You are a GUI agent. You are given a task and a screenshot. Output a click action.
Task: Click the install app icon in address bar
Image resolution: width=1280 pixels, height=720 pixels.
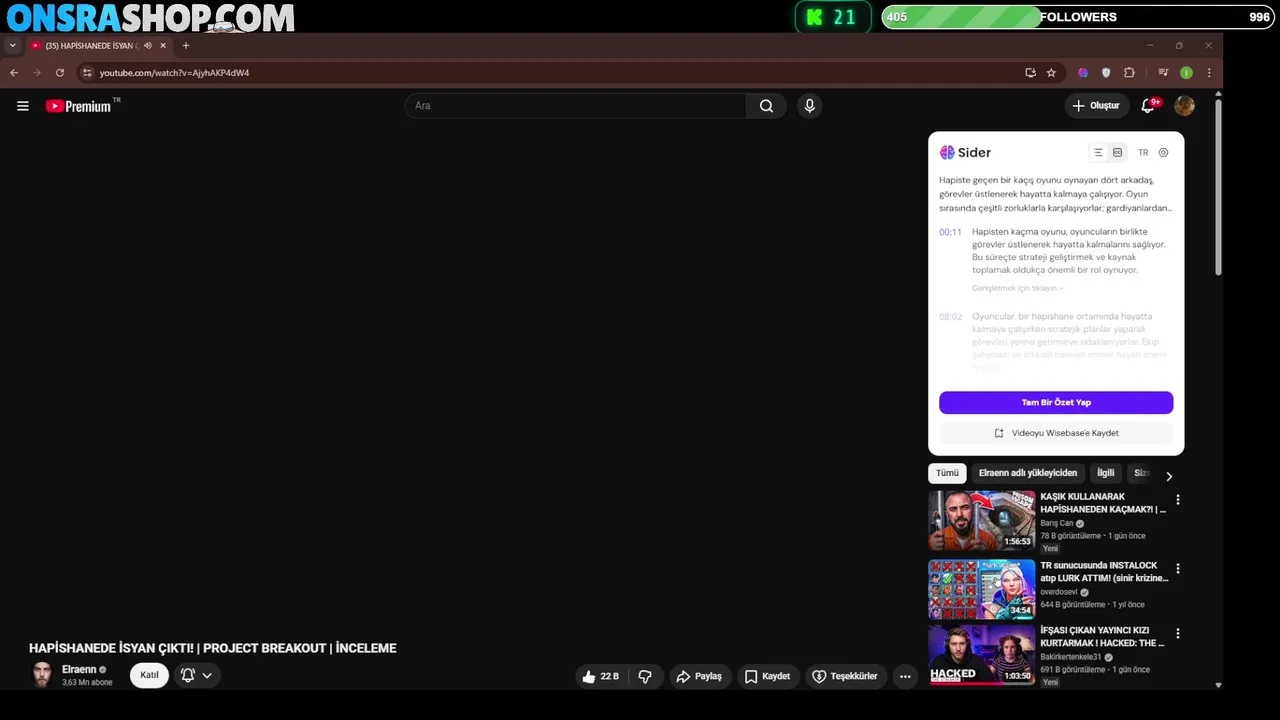click(1030, 73)
